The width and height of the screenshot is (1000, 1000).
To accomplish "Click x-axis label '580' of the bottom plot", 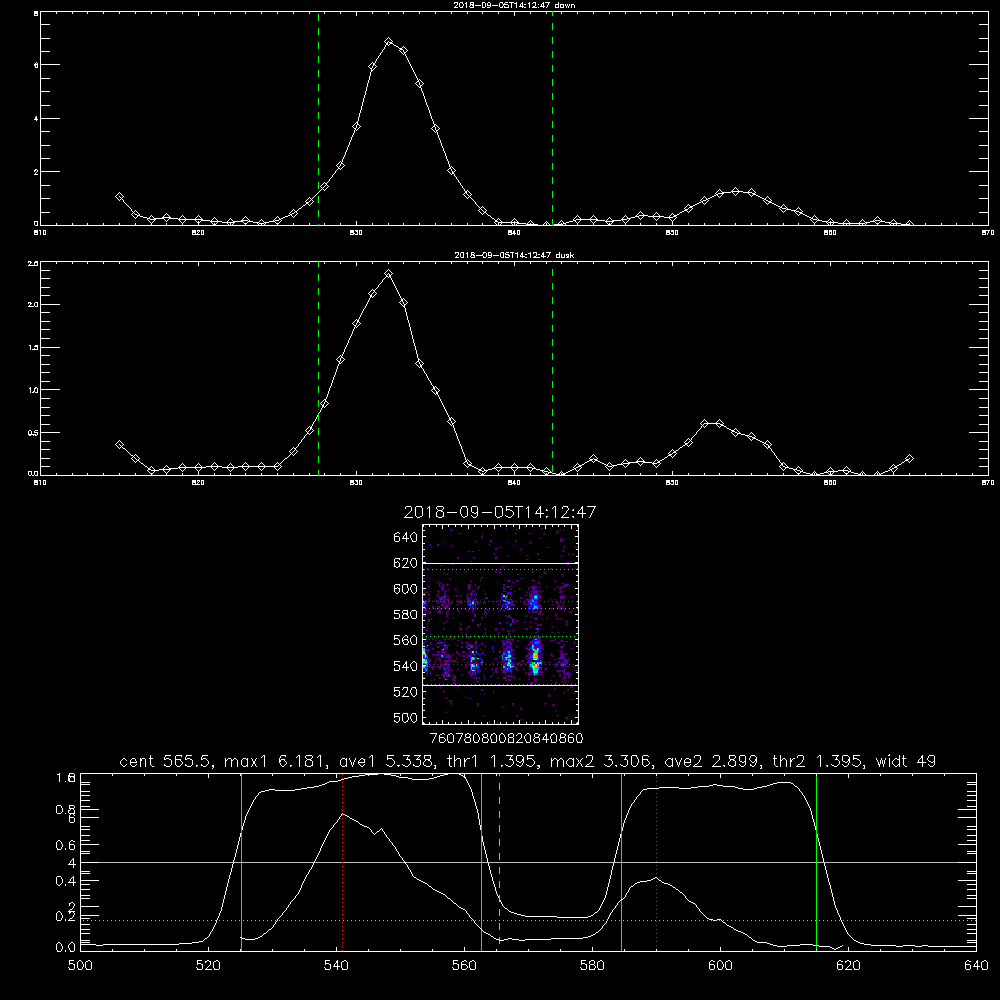I will 592,966.
